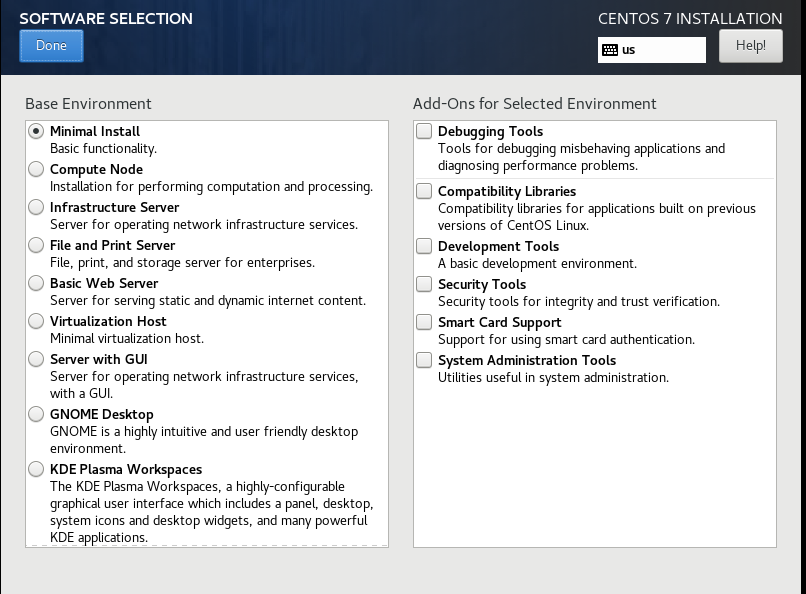Image resolution: width=806 pixels, height=594 pixels.
Task: Select the Minimal Install radio button
Action: [37, 131]
